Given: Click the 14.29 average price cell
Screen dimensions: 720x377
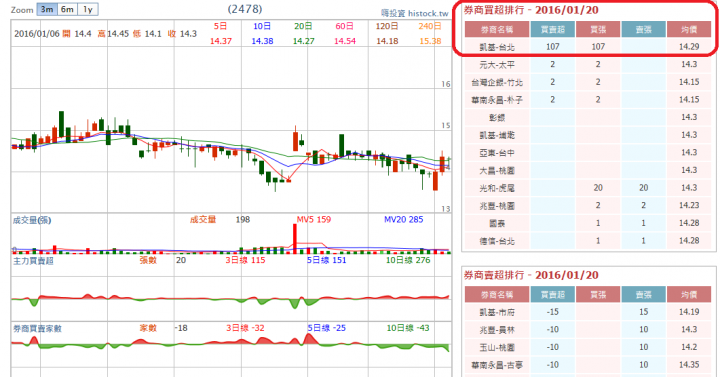Looking at the screenshot, I should [689, 46].
